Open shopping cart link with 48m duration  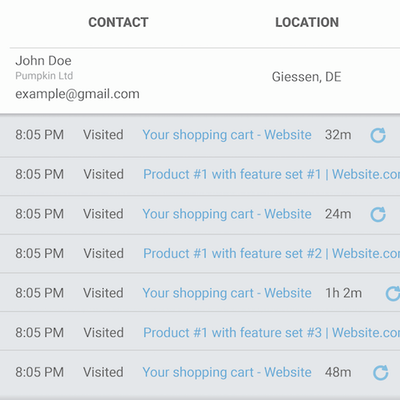pos(227,373)
